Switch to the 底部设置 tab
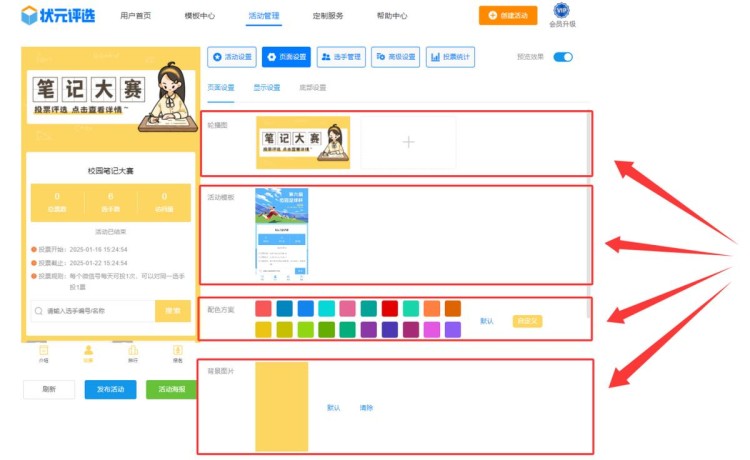This screenshot has width=750, height=460. [x=312, y=88]
